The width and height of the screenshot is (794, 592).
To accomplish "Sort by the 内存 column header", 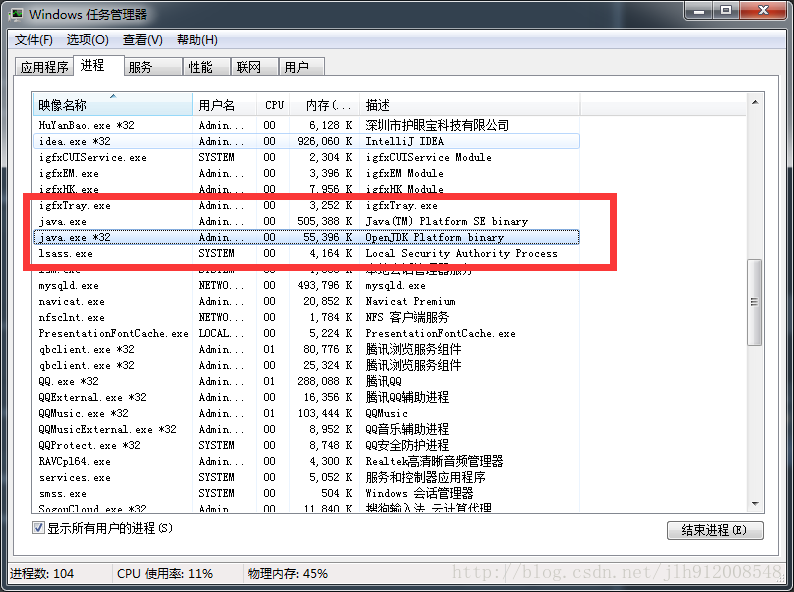I will pos(325,105).
